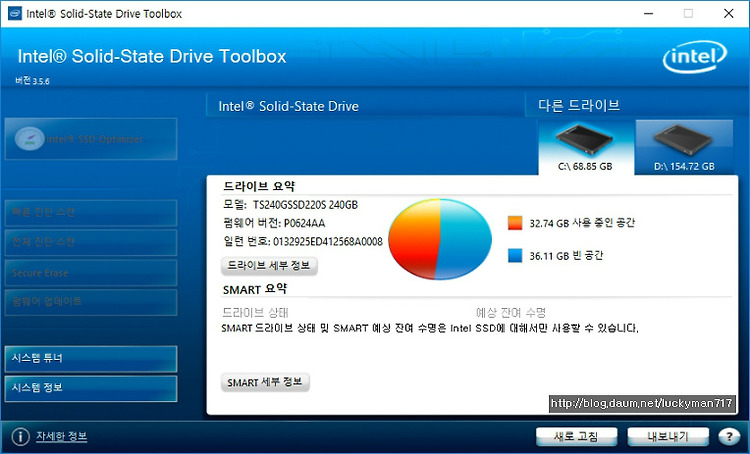The height and width of the screenshot is (454, 750).
Task: Click the 예상 잔여 수명 label
Action: (x=511, y=313)
